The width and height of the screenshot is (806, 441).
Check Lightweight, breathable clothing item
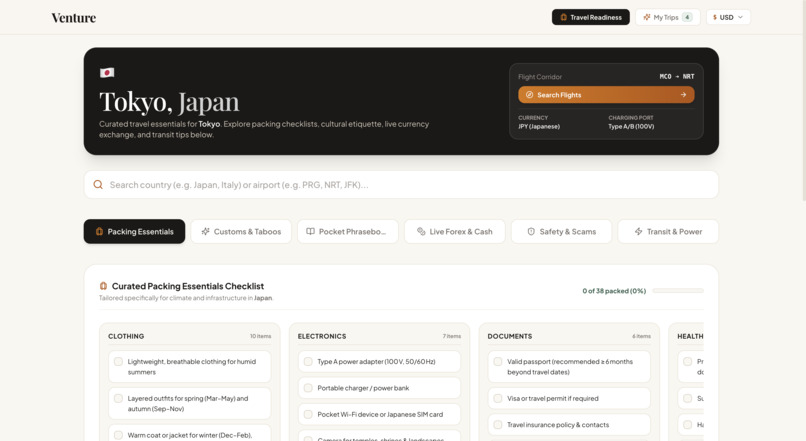pyautogui.click(x=118, y=361)
